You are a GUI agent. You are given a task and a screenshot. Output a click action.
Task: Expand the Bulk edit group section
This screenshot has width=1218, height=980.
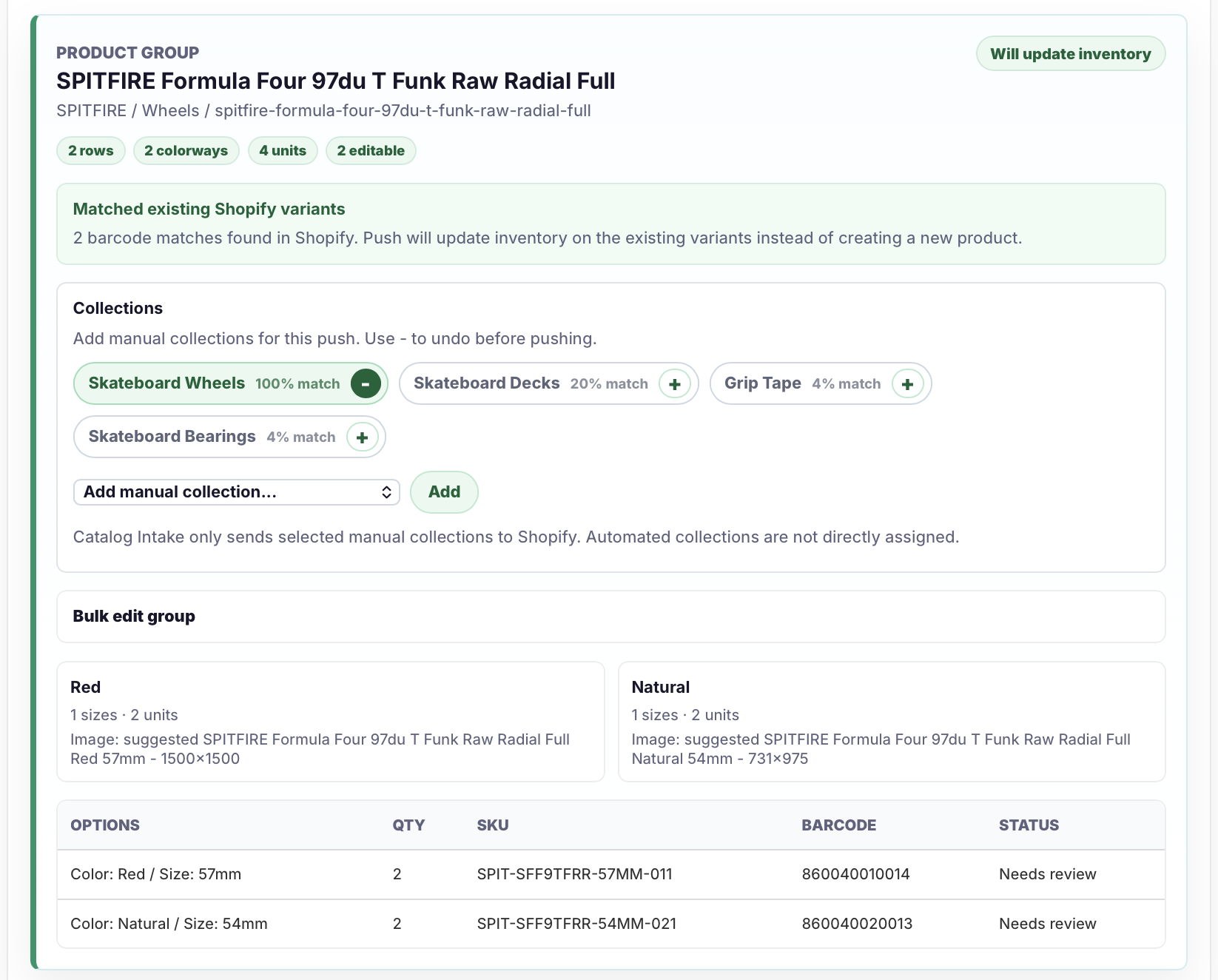[611, 617]
